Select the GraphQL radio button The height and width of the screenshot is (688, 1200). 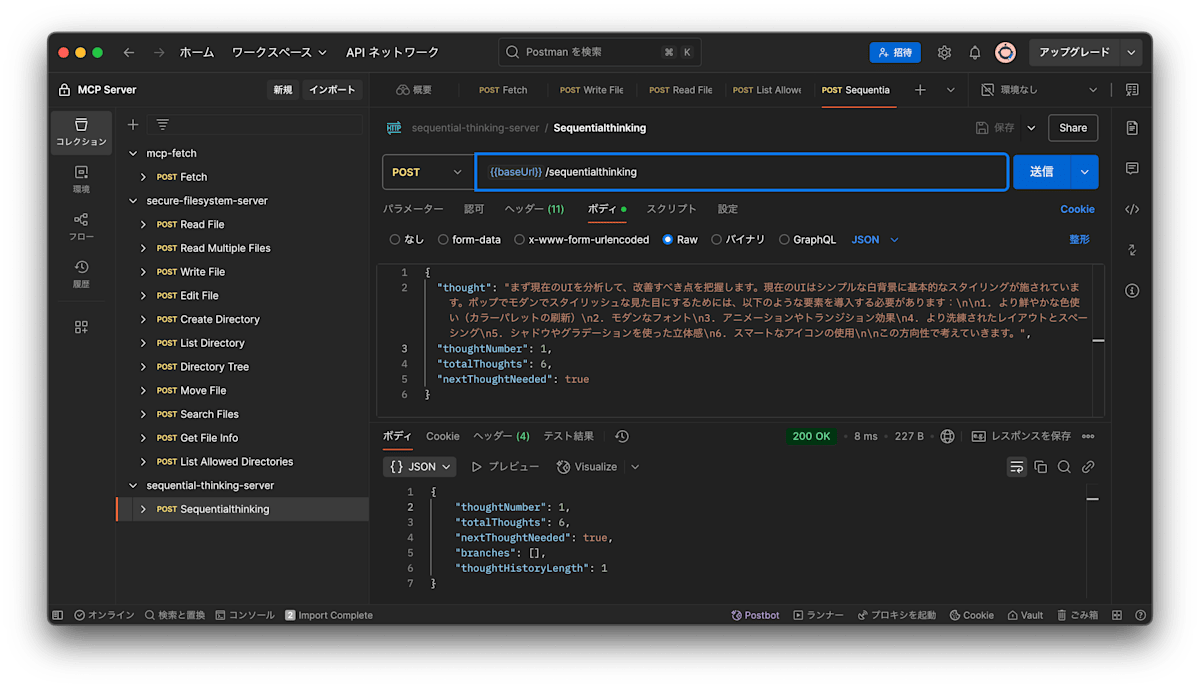tap(785, 240)
